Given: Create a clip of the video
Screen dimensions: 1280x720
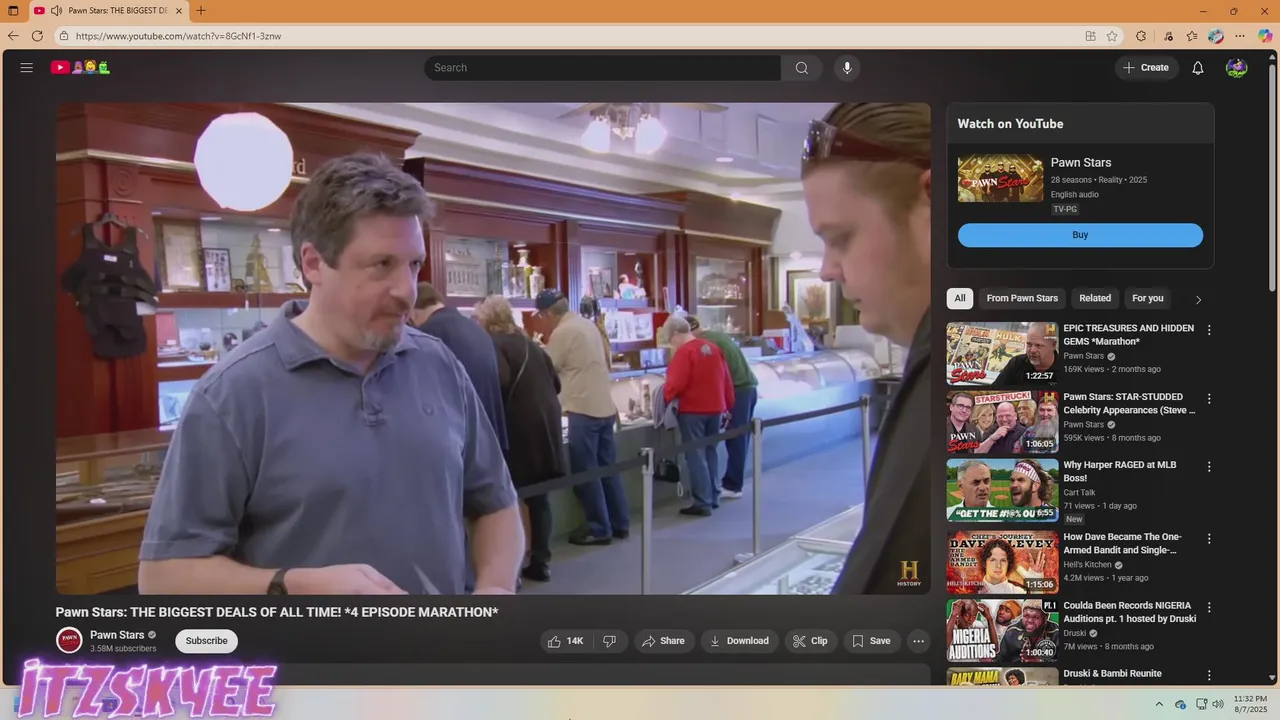Looking at the screenshot, I should [810, 641].
